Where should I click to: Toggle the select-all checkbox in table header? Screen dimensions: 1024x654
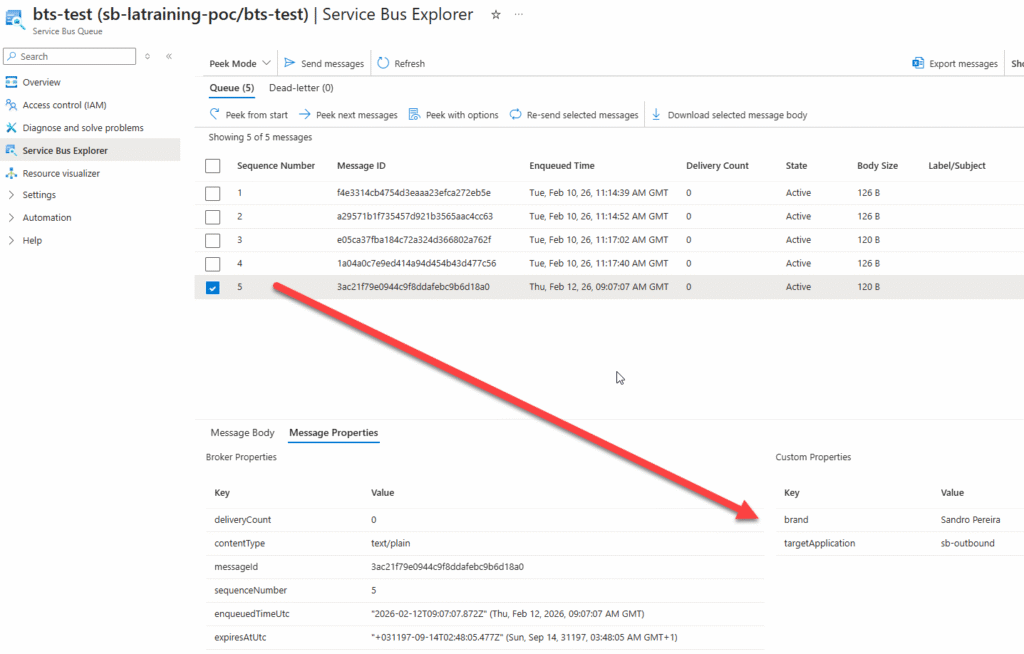[x=213, y=166]
